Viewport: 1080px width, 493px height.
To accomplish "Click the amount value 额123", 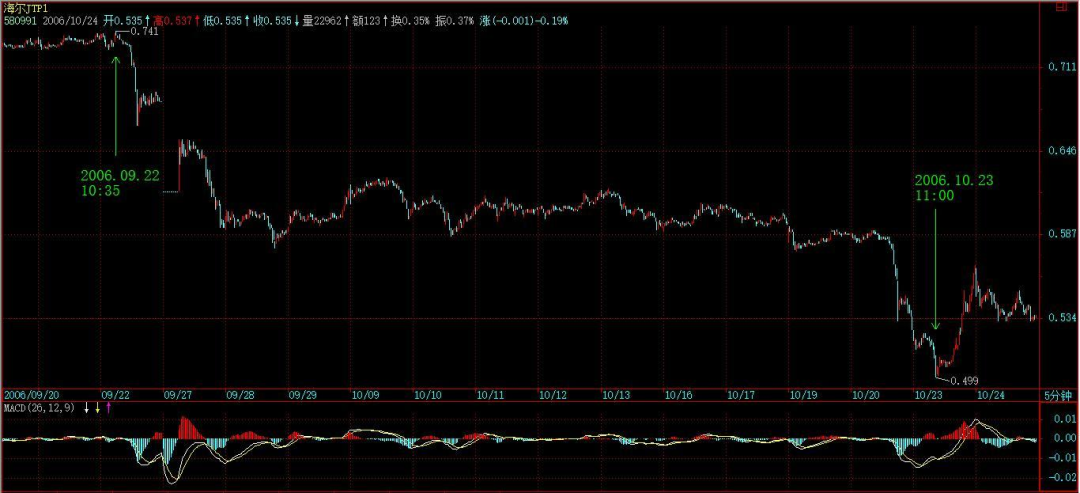I will click(x=366, y=21).
